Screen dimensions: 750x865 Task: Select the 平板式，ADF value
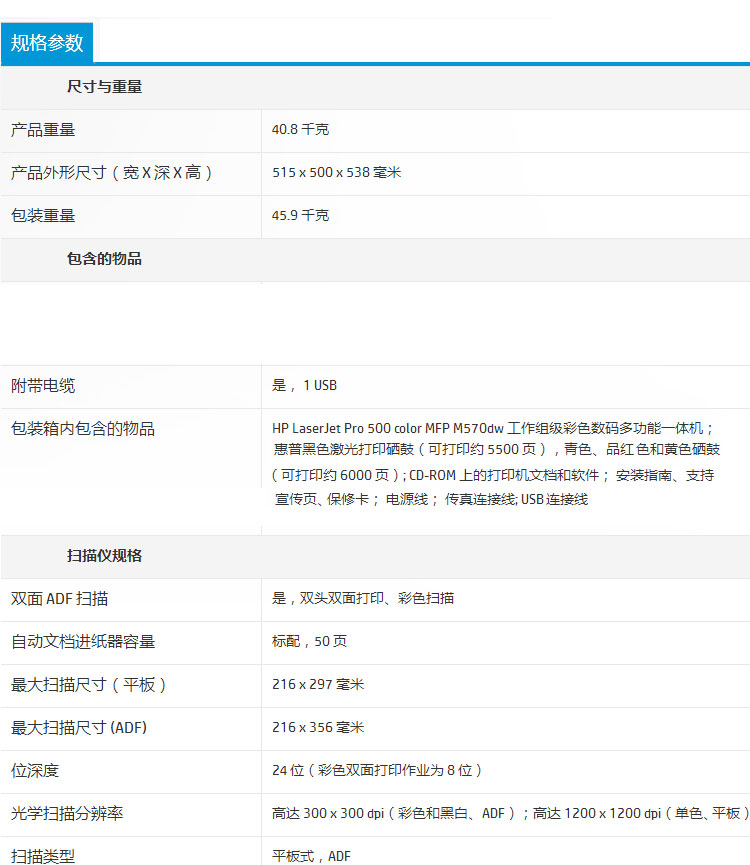pyautogui.click(x=311, y=856)
